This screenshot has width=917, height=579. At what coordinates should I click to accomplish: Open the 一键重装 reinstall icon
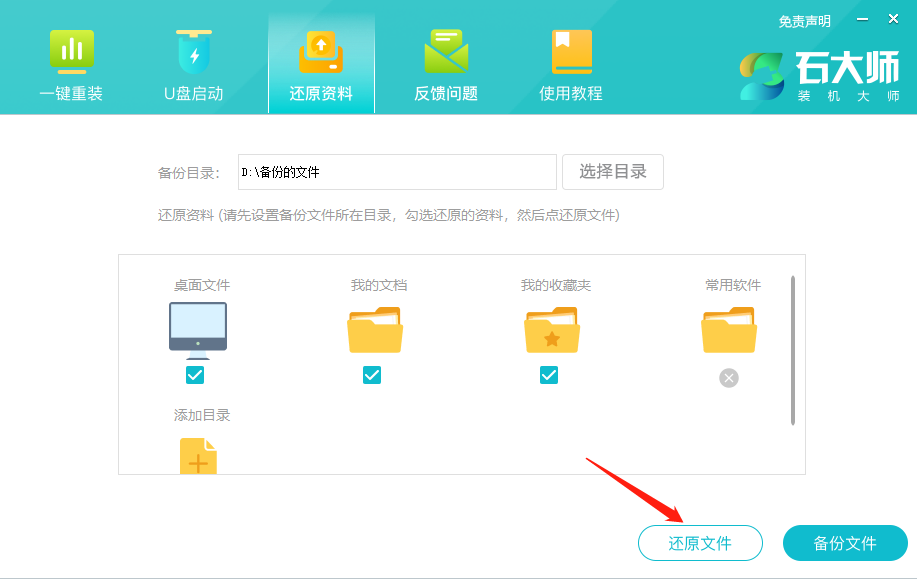[x=71, y=52]
